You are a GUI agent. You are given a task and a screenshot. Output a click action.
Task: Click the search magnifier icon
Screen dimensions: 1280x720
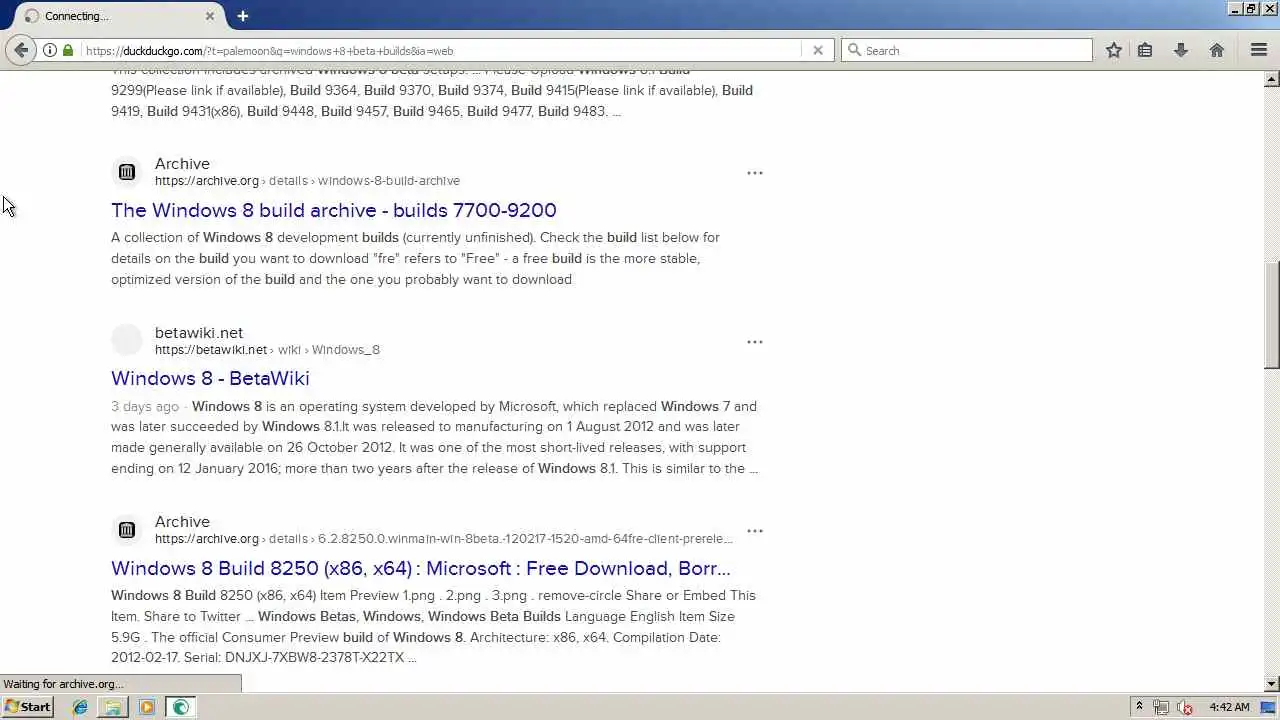pos(854,50)
